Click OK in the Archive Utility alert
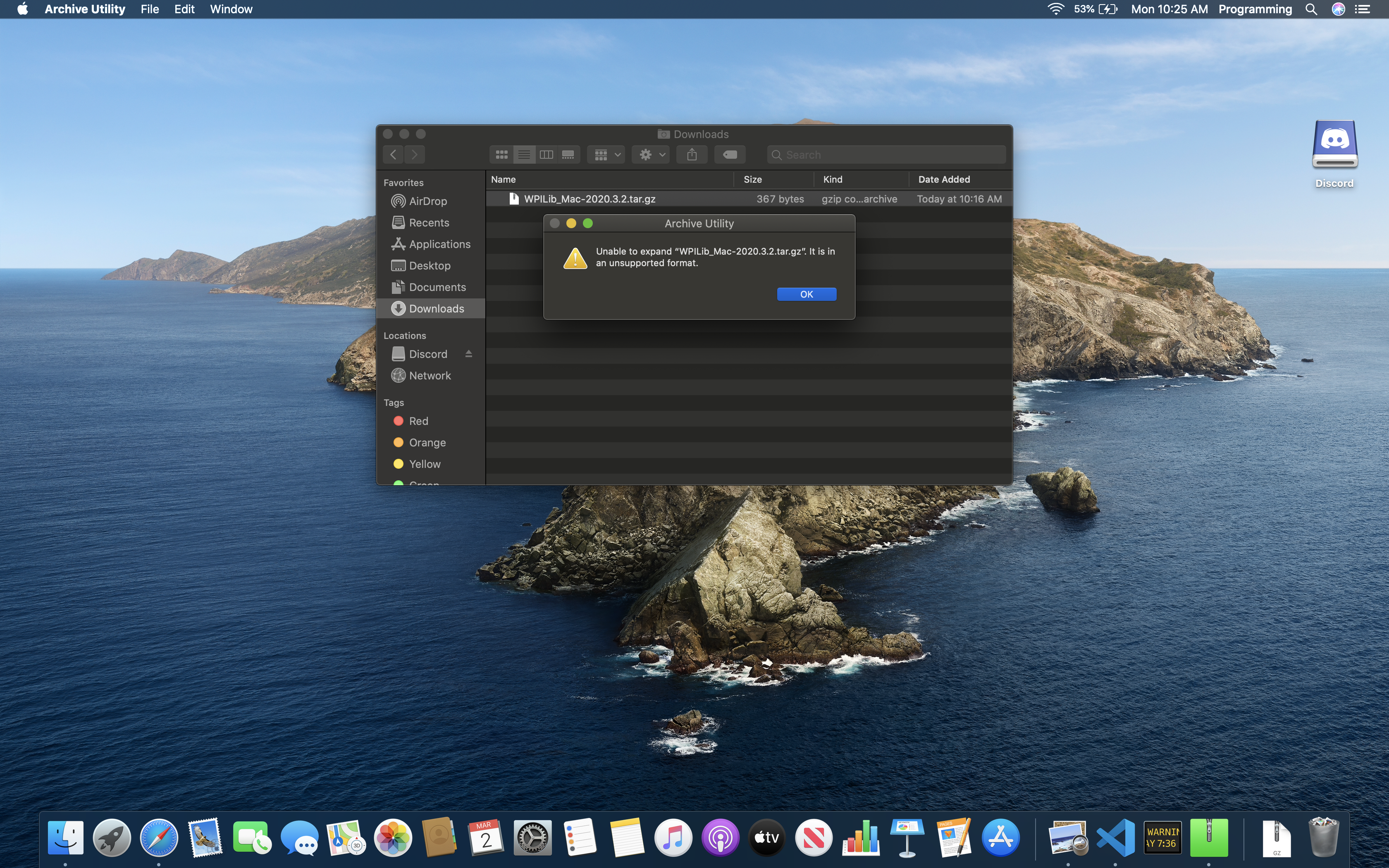1389x868 pixels. [x=807, y=294]
